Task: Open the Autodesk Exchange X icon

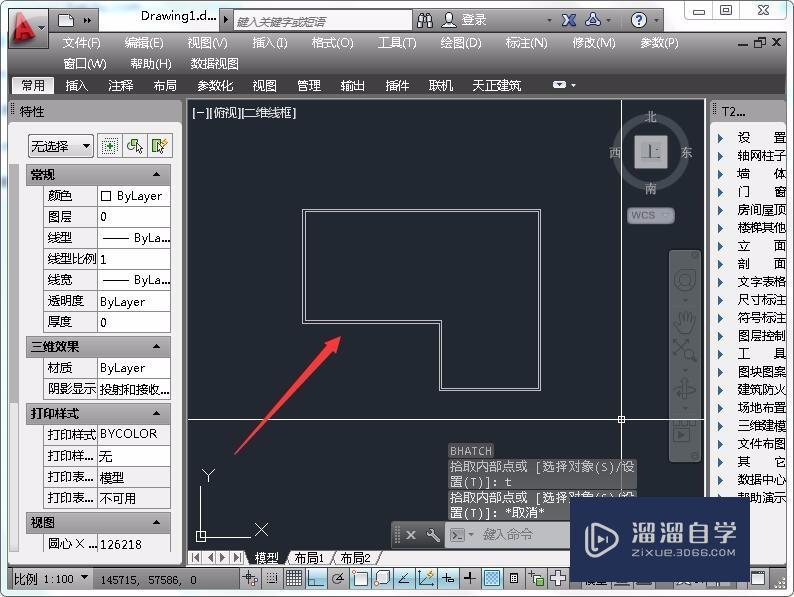Action: (569, 20)
